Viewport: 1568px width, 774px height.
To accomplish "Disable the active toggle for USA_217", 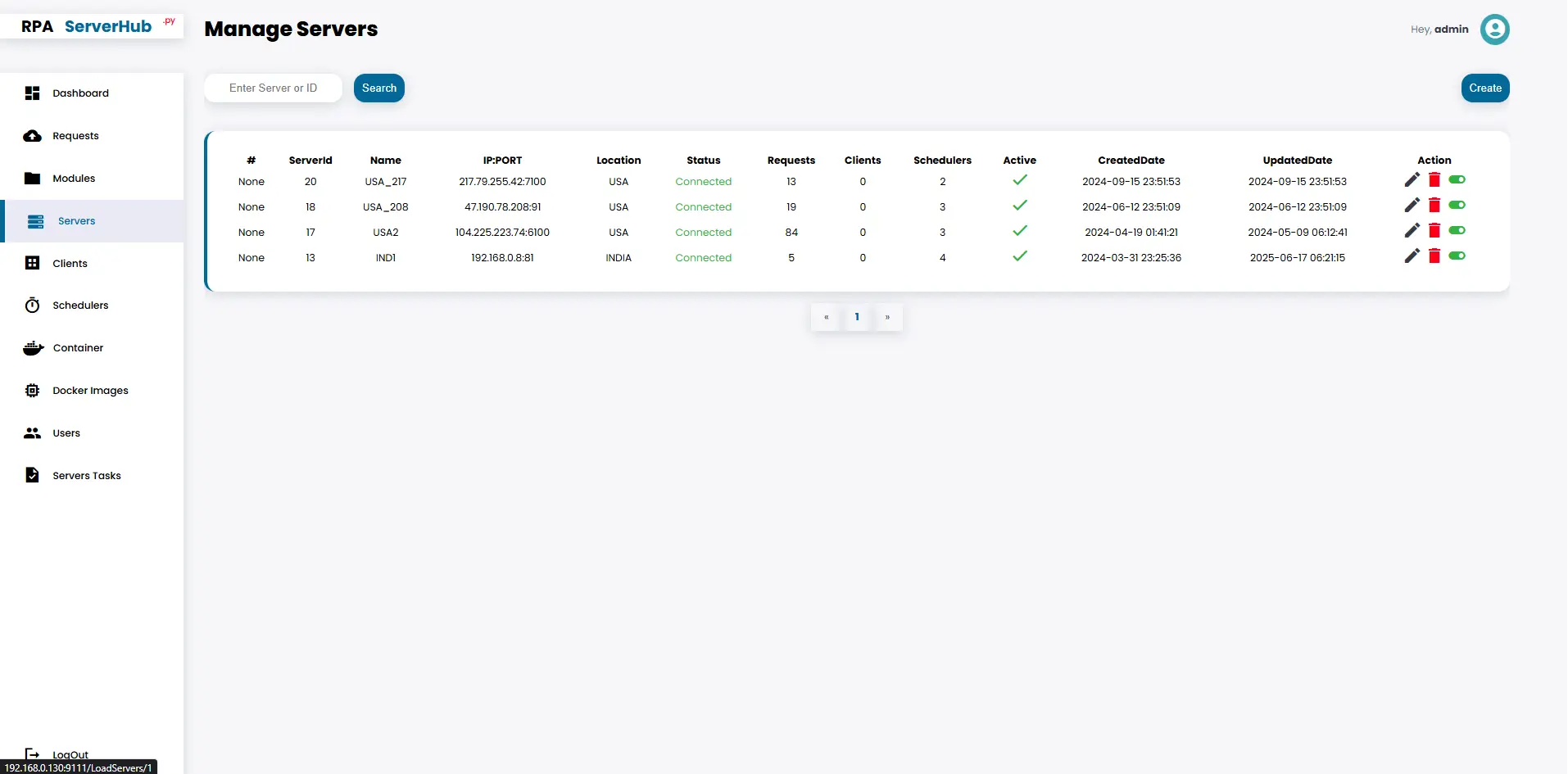I will click(1458, 179).
